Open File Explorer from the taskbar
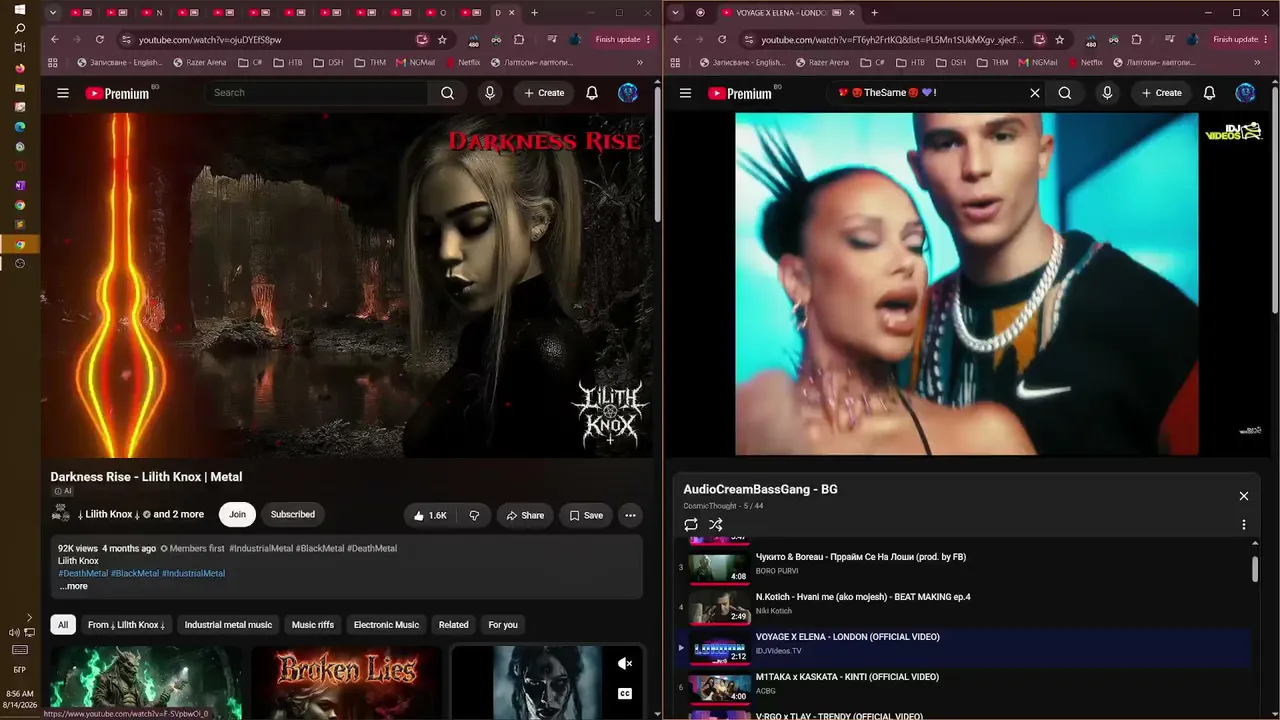This screenshot has height=720, width=1280. click(x=19, y=88)
